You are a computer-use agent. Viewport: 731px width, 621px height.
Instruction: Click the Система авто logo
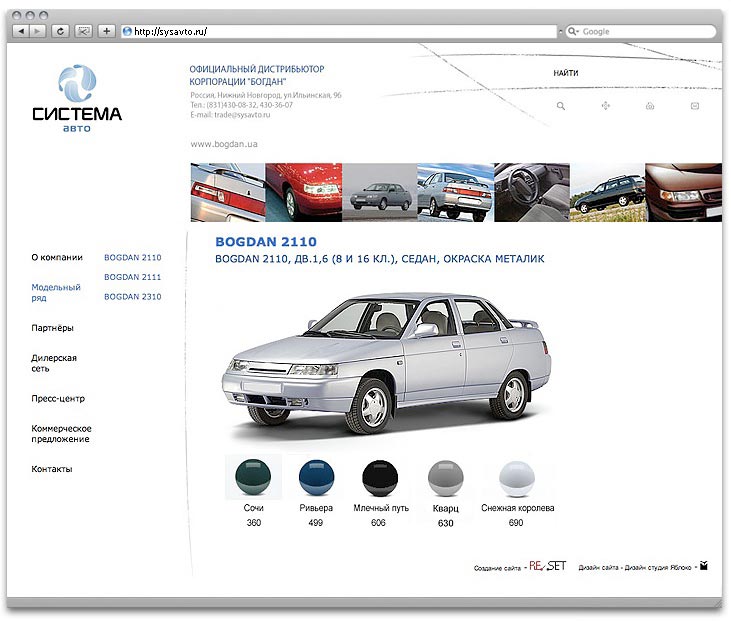77,98
